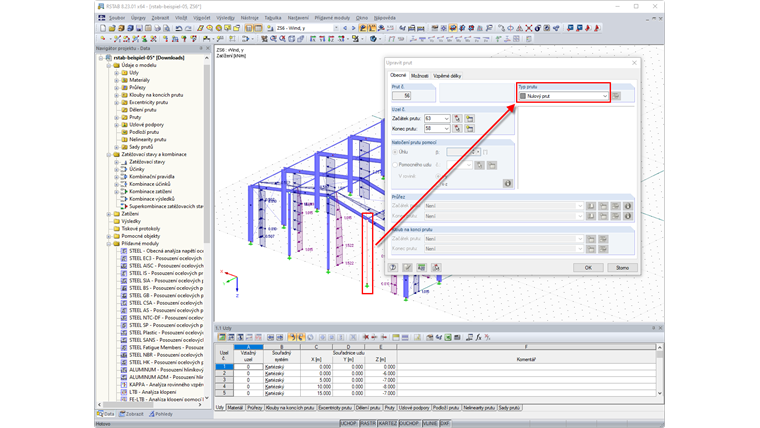Collapse Zatěžovací stavy a kombinace node
The width and height of the screenshot is (760, 428).
pos(109,155)
